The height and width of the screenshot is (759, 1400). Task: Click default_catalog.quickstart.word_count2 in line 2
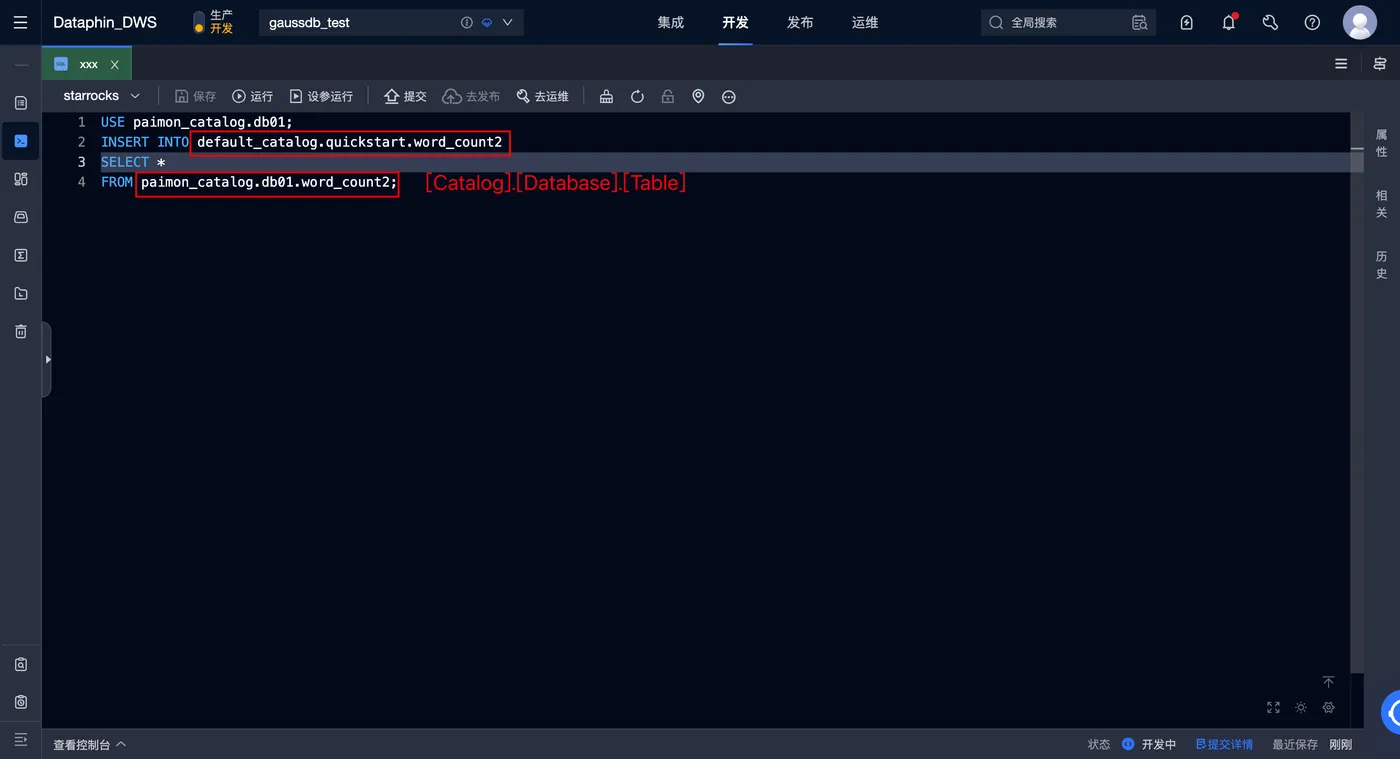tap(350, 142)
